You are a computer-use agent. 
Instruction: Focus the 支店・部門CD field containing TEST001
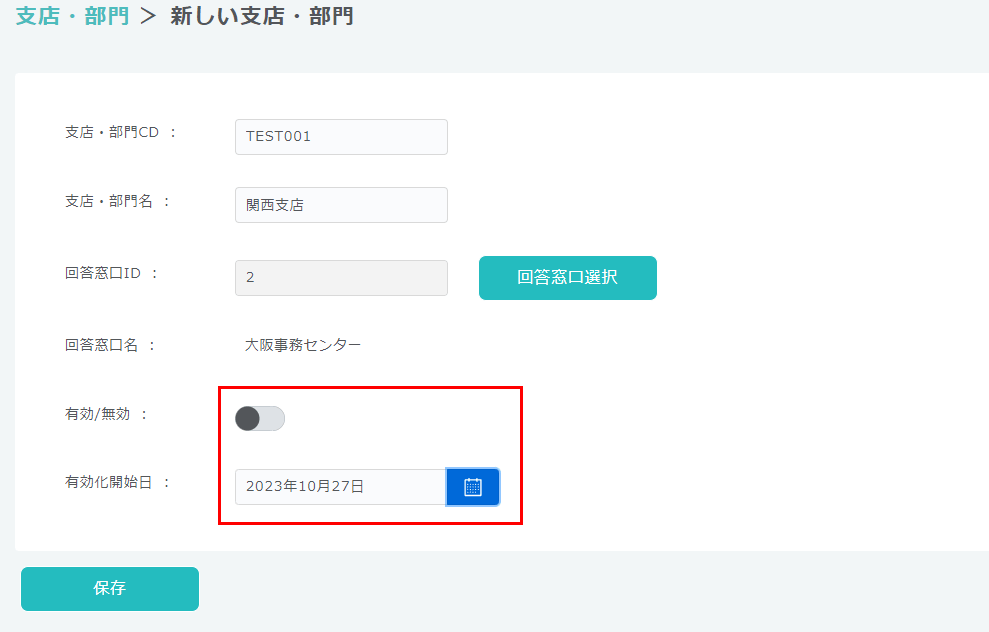click(341, 137)
